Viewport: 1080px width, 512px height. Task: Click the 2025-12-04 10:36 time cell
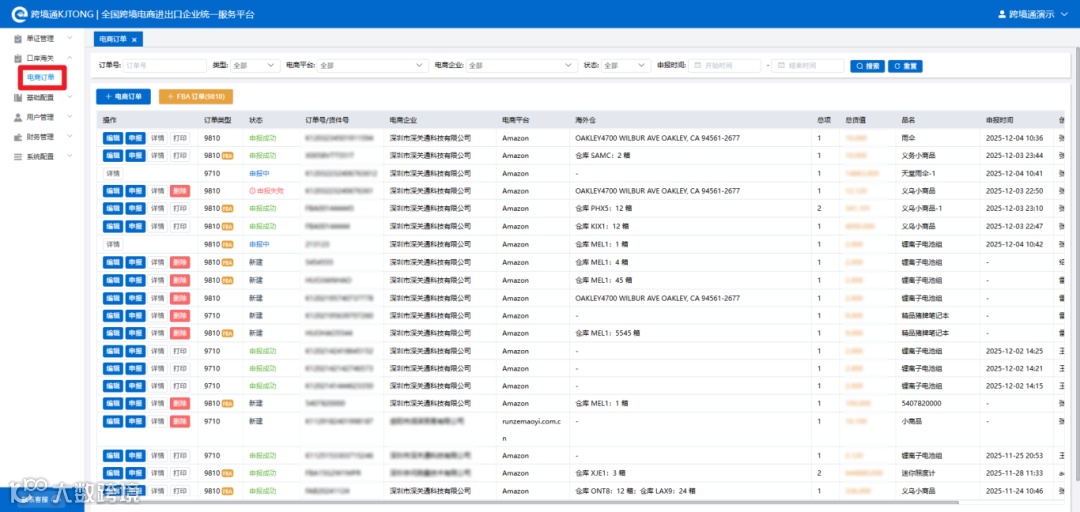(1014, 138)
